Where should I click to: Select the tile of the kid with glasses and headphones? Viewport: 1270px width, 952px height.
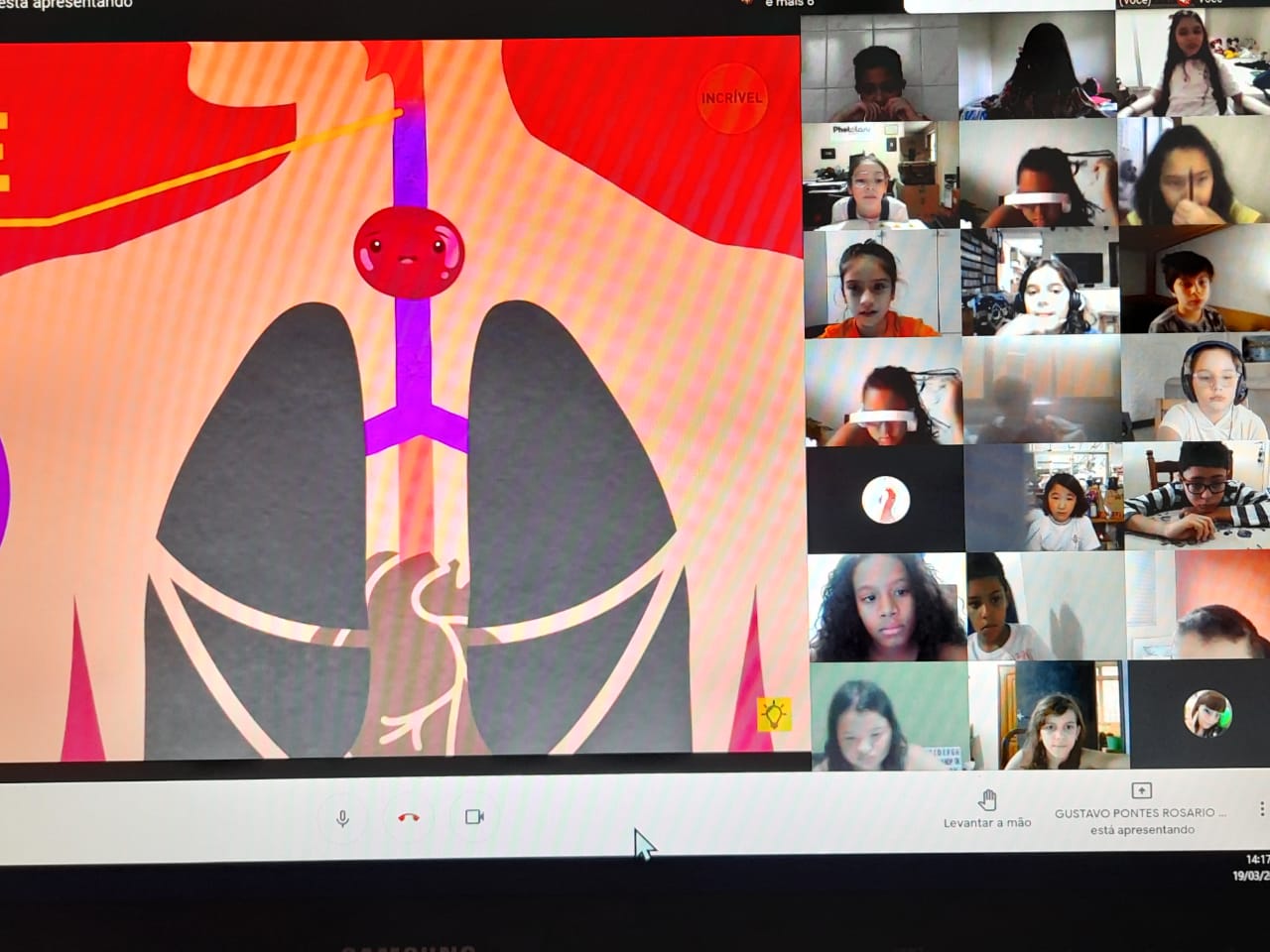[x=1197, y=387]
